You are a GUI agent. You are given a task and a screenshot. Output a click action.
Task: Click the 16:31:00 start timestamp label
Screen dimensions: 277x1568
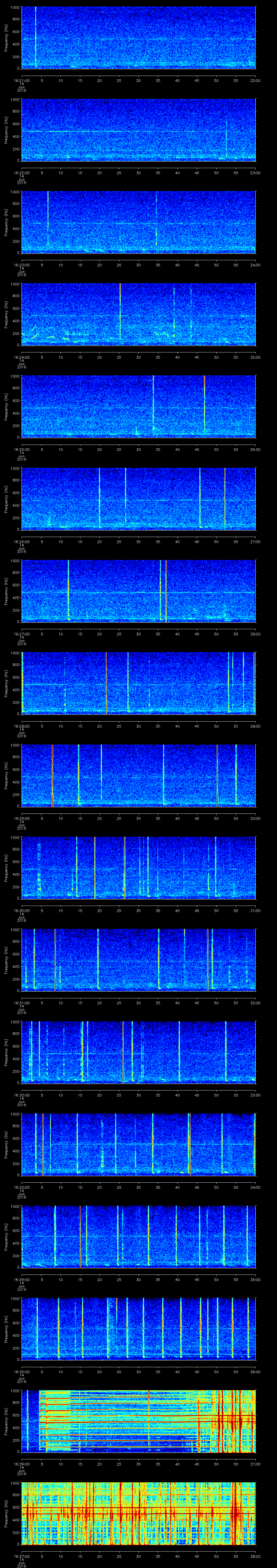point(21,1003)
